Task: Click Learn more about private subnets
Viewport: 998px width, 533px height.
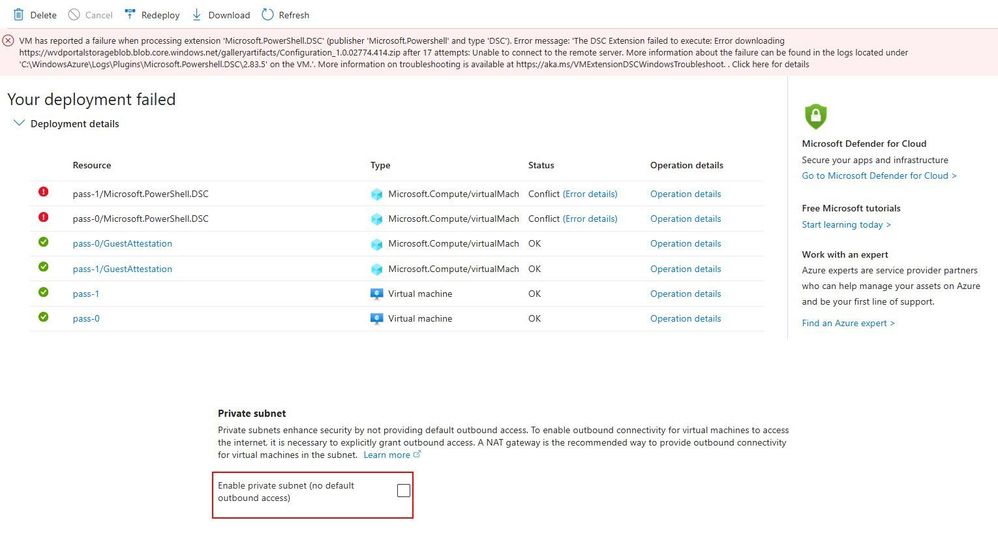Action: pos(392,455)
